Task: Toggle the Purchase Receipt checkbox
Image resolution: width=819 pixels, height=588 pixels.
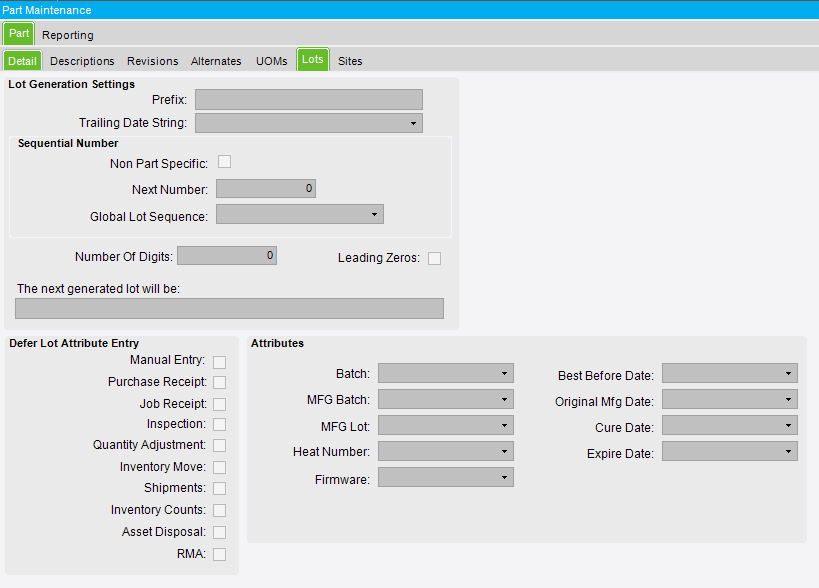Action: click(220, 383)
